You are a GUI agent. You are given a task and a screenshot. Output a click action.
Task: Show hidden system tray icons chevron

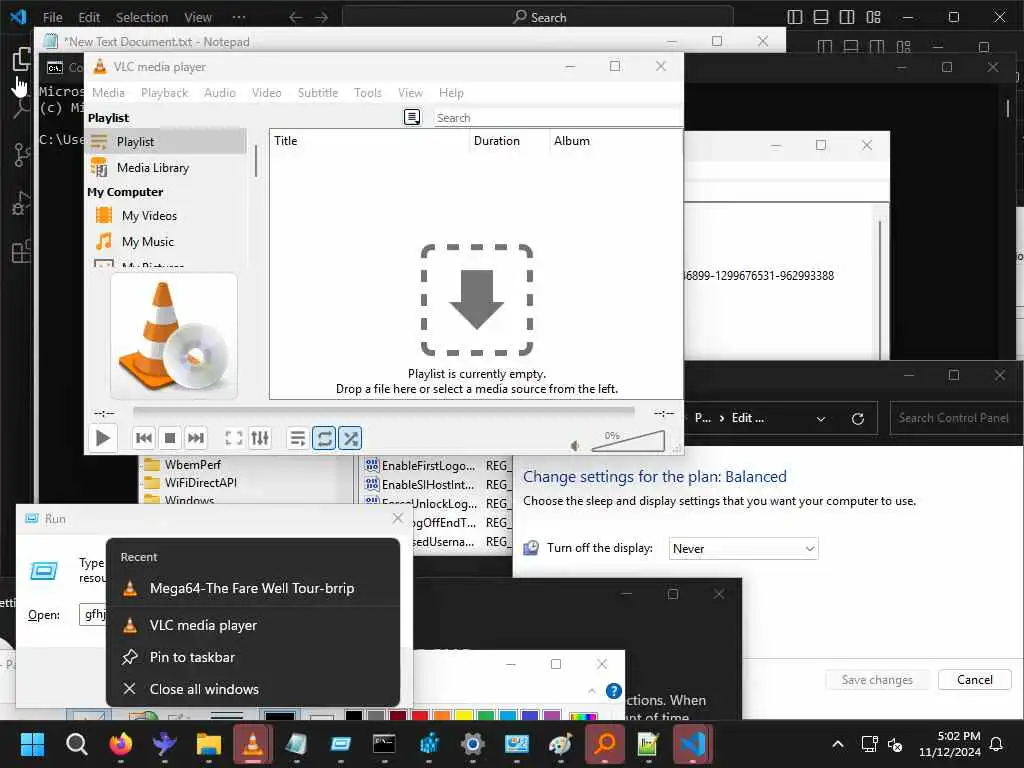[838, 744]
